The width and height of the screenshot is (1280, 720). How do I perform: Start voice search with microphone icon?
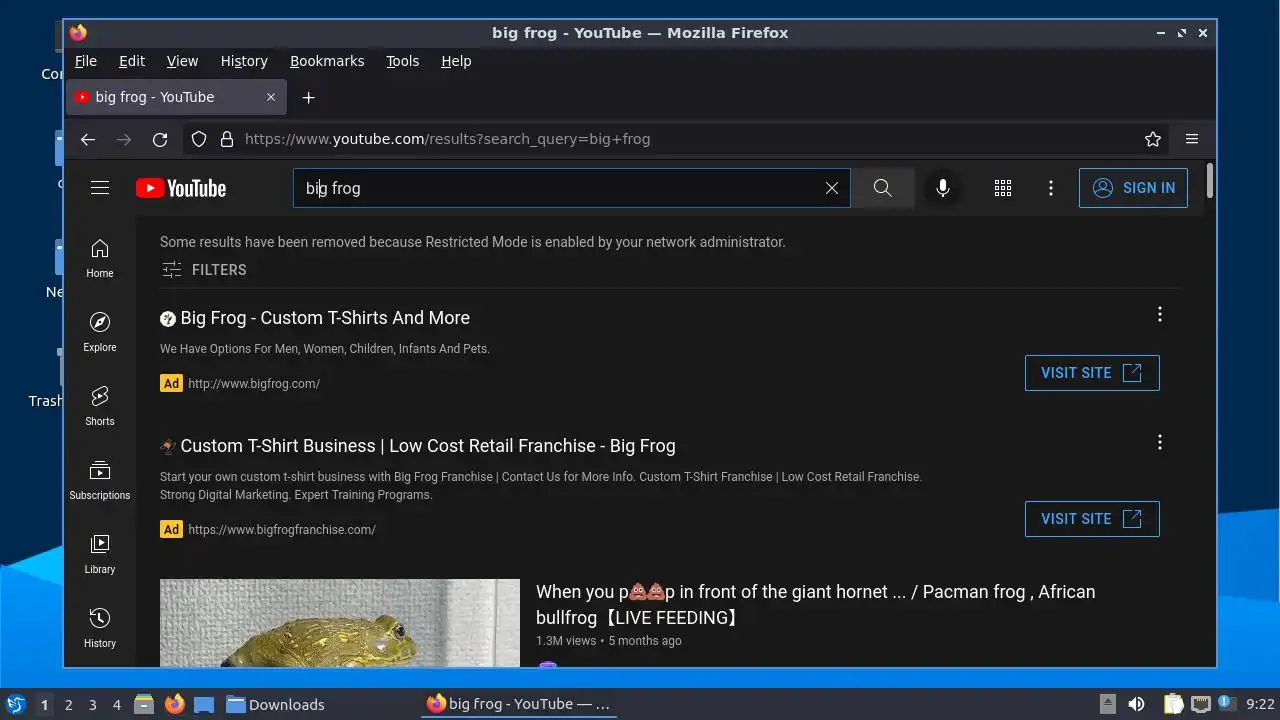pos(942,188)
